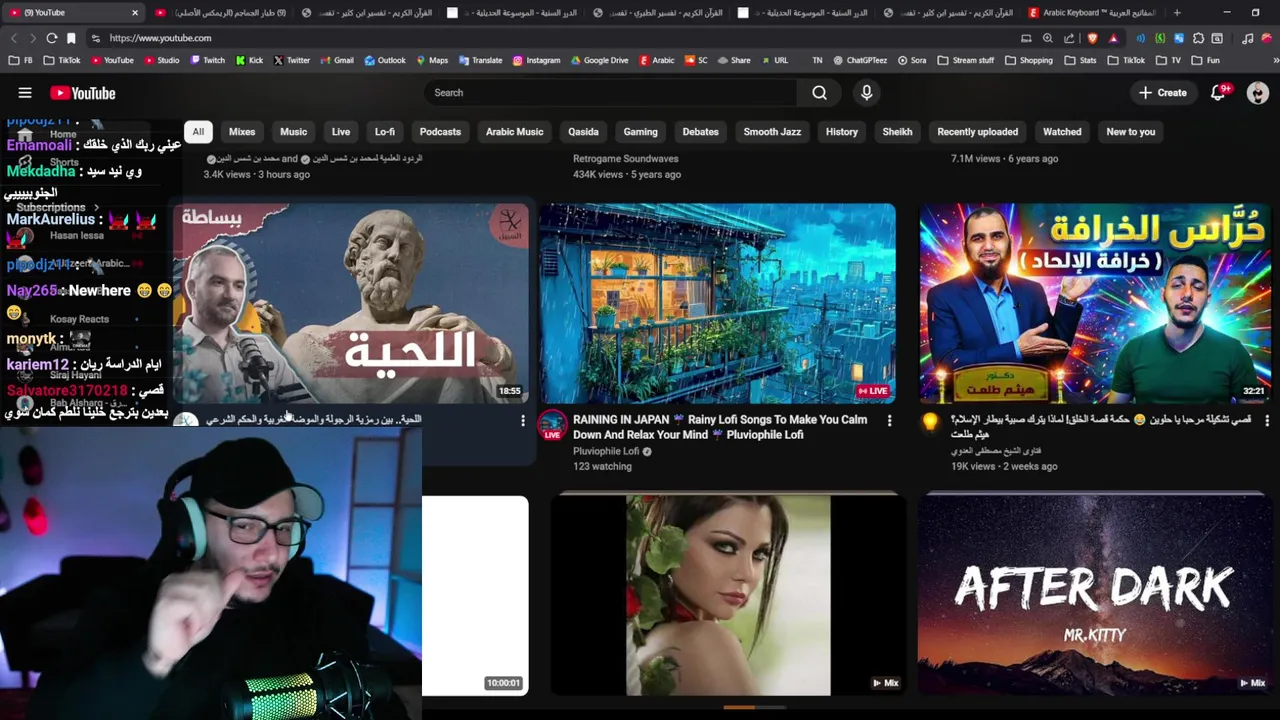Click the lightbulb channel avatar

point(930,423)
